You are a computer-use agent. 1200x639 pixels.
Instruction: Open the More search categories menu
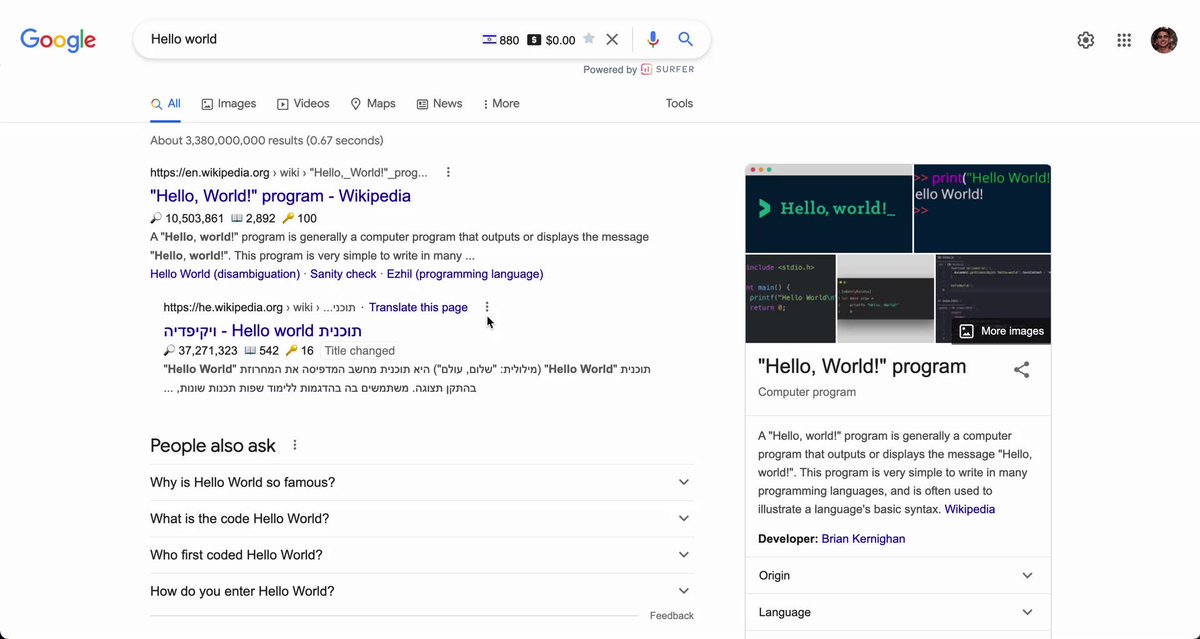pos(501,103)
